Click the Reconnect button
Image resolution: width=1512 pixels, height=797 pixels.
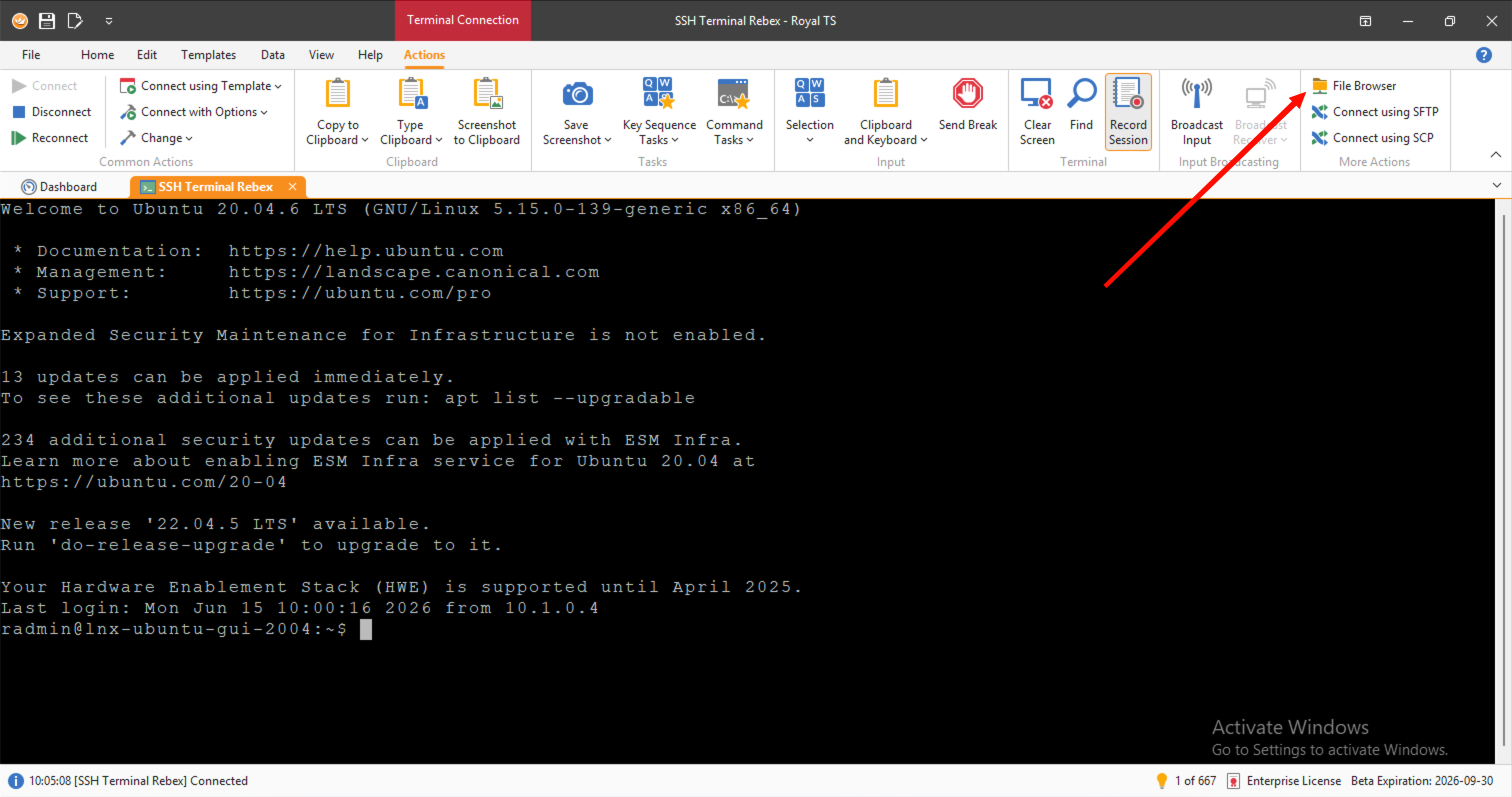50,138
